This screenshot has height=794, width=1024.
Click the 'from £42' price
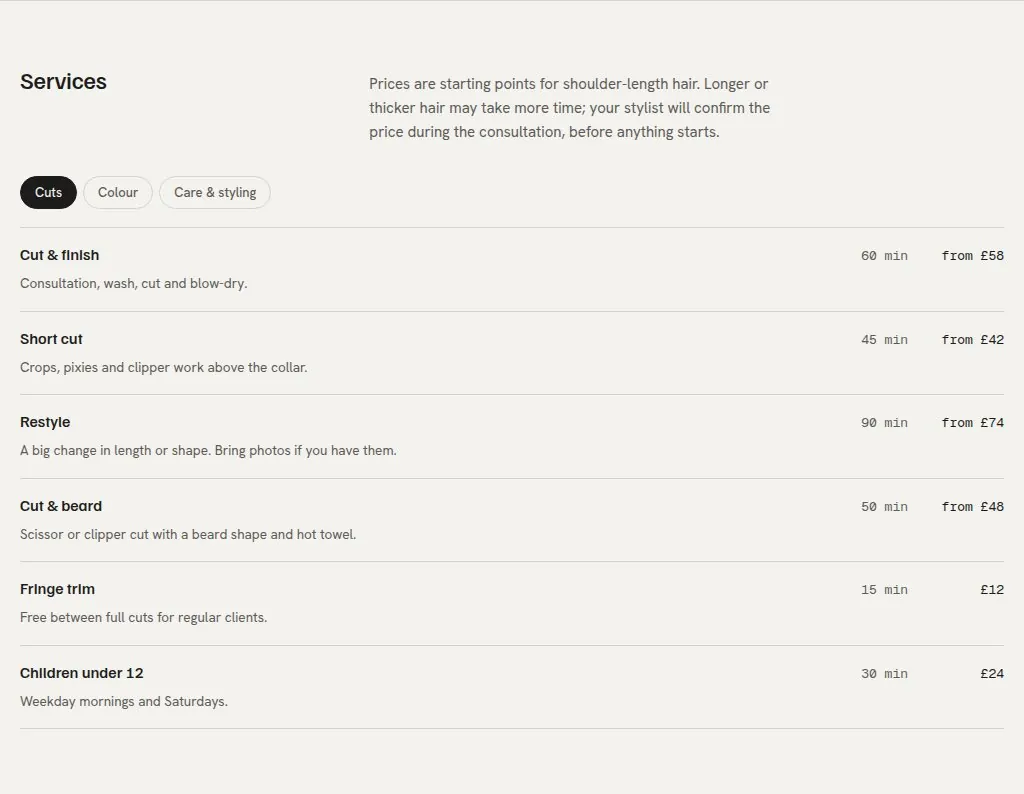[972, 340]
